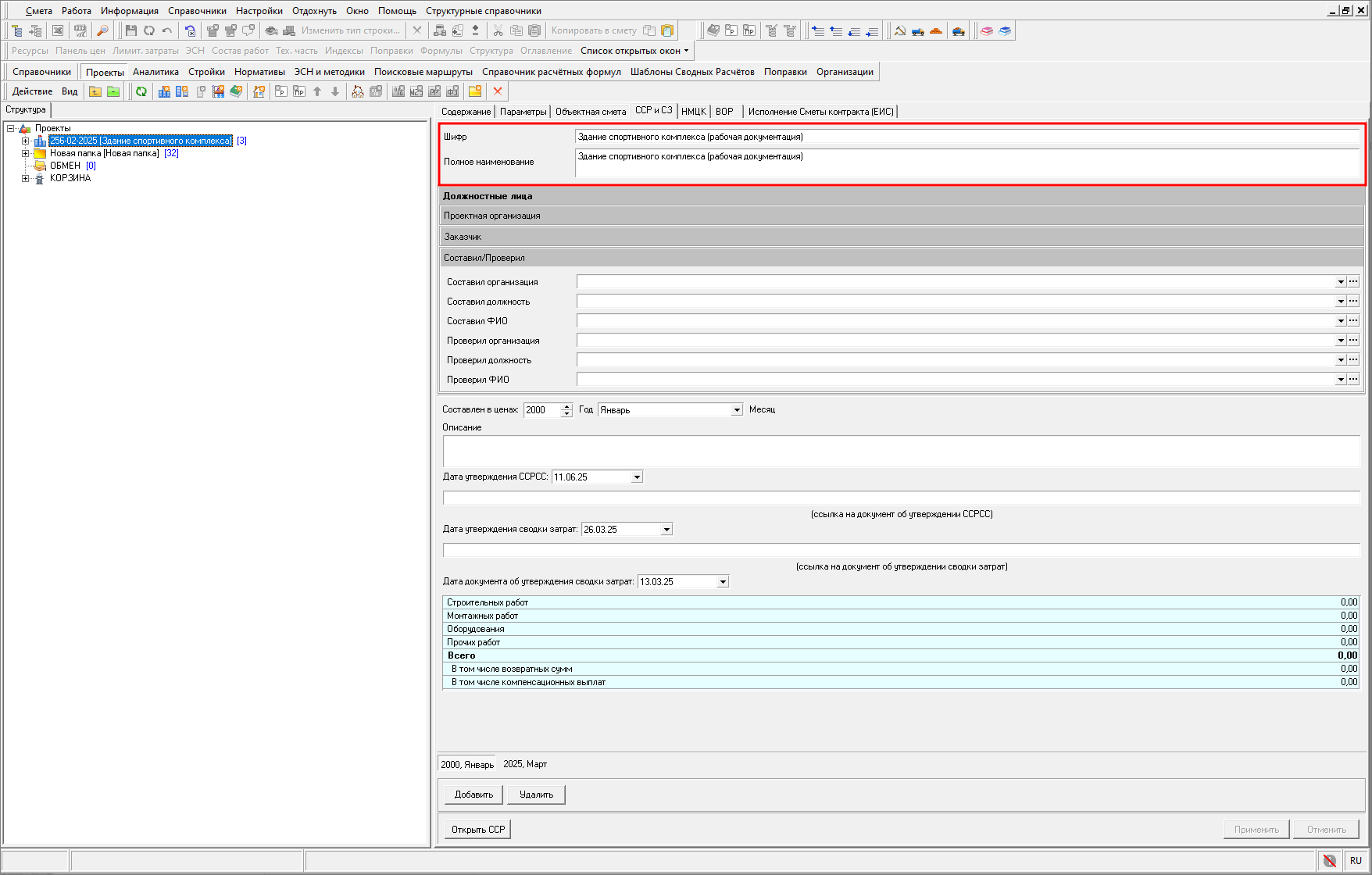Click the red X delete icon in projects toolbar
The width and height of the screenshot is (1372, 875).
[x=498, y=91]
